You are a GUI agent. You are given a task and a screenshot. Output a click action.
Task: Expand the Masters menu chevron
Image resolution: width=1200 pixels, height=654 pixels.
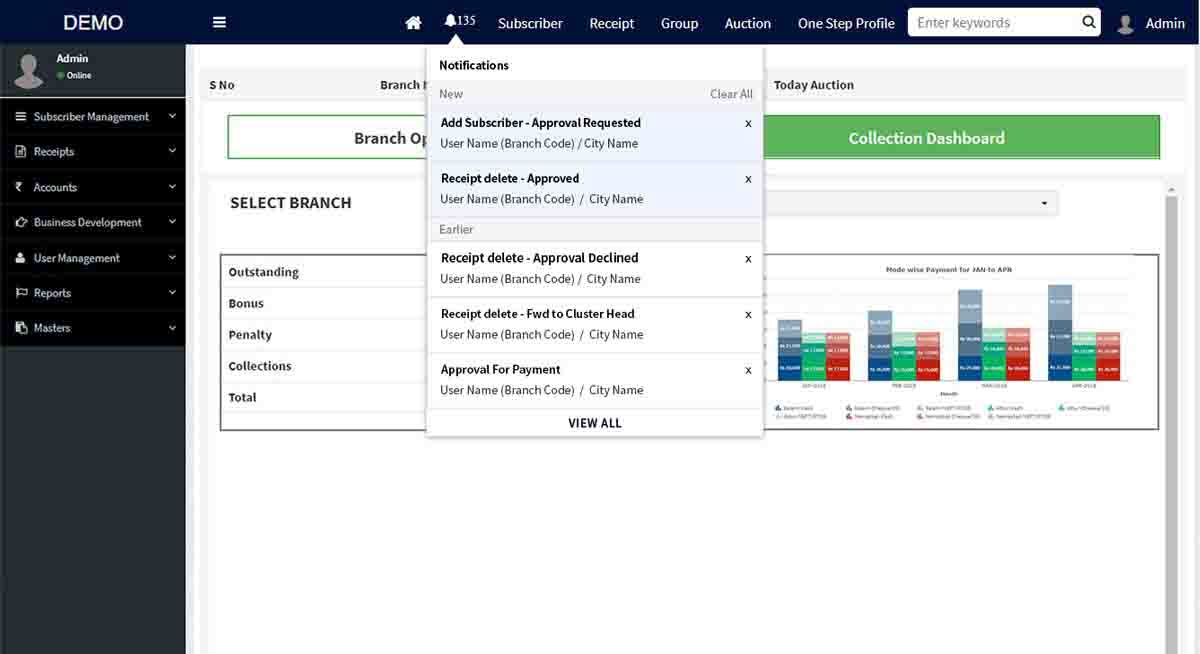pyautogui.click(x=172, y=328)
